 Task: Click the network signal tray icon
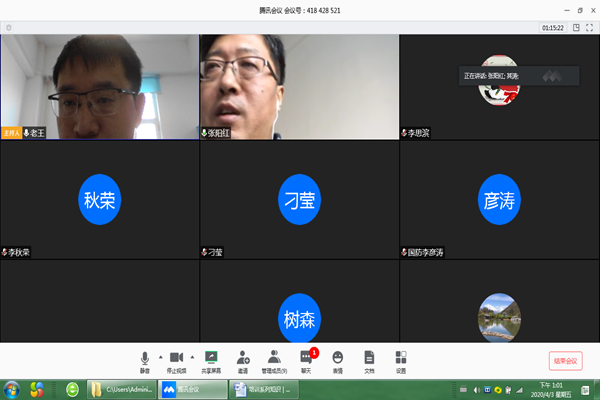click(519, 390)
